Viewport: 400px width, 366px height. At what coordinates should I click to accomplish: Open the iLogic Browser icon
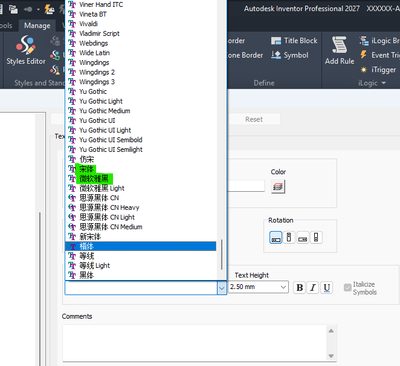pyautogui.click(x=364, y=40)
